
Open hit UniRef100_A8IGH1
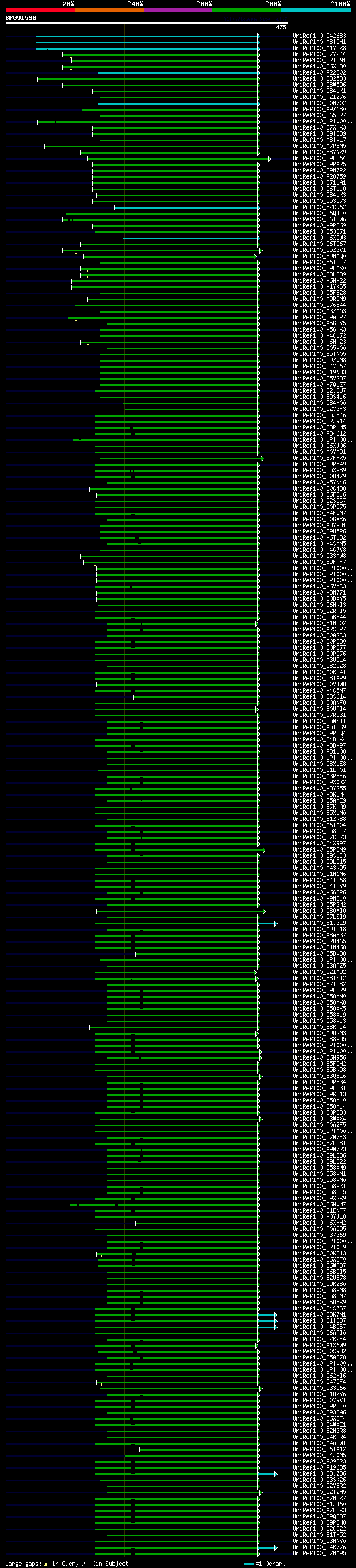[x=319, y=42]
